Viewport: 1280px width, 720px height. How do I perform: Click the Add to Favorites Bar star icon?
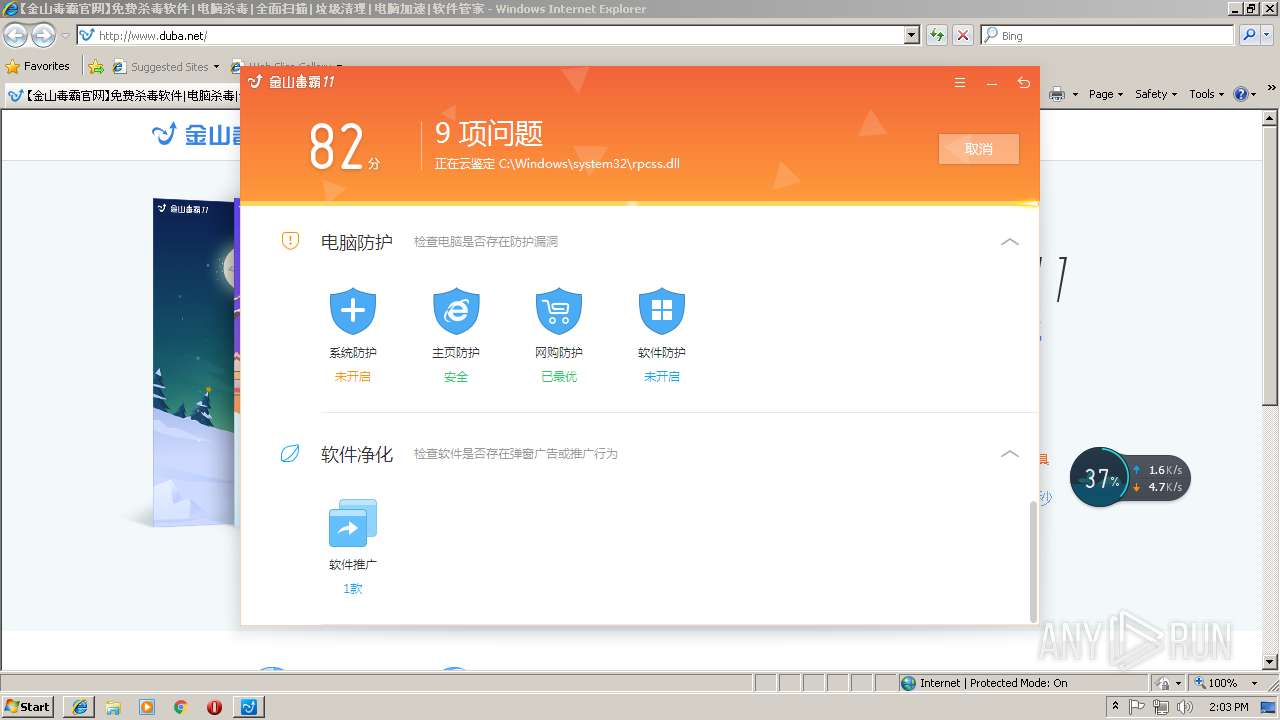coord(96,67)
